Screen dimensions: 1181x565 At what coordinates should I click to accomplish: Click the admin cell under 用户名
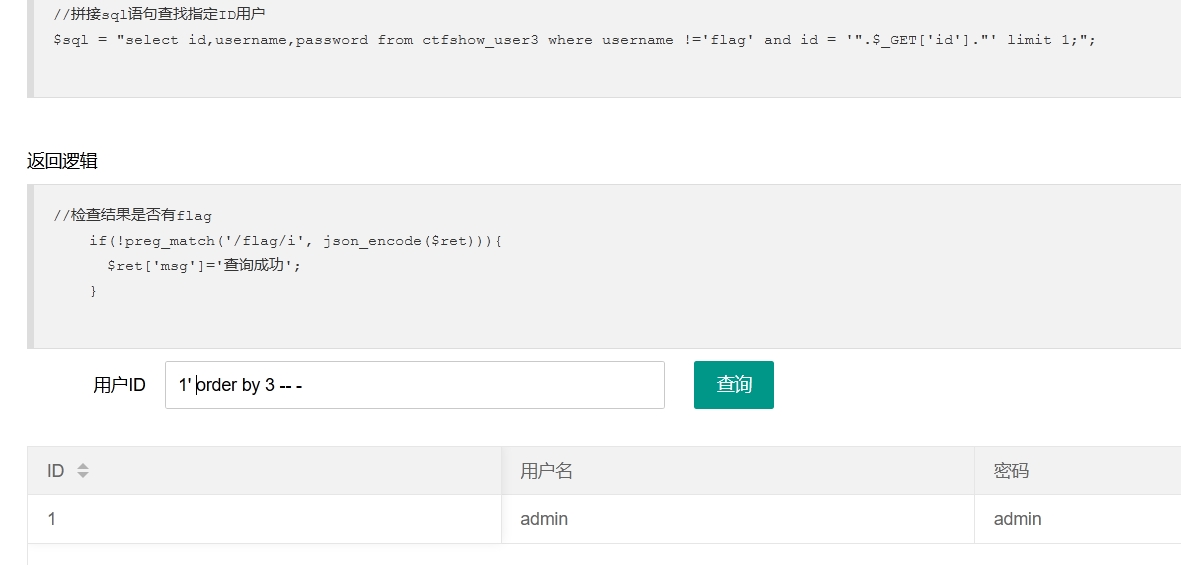(x=737, y=519)
